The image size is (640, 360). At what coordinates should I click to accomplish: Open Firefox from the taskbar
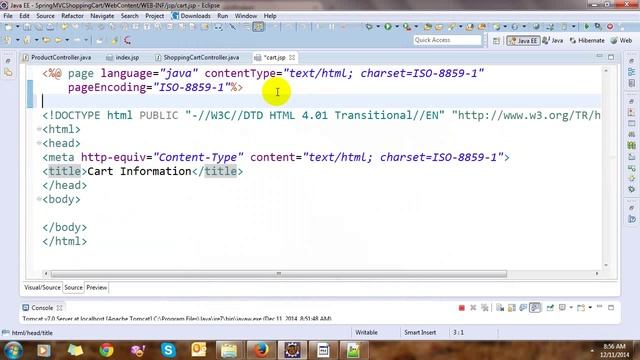[261, 350]
